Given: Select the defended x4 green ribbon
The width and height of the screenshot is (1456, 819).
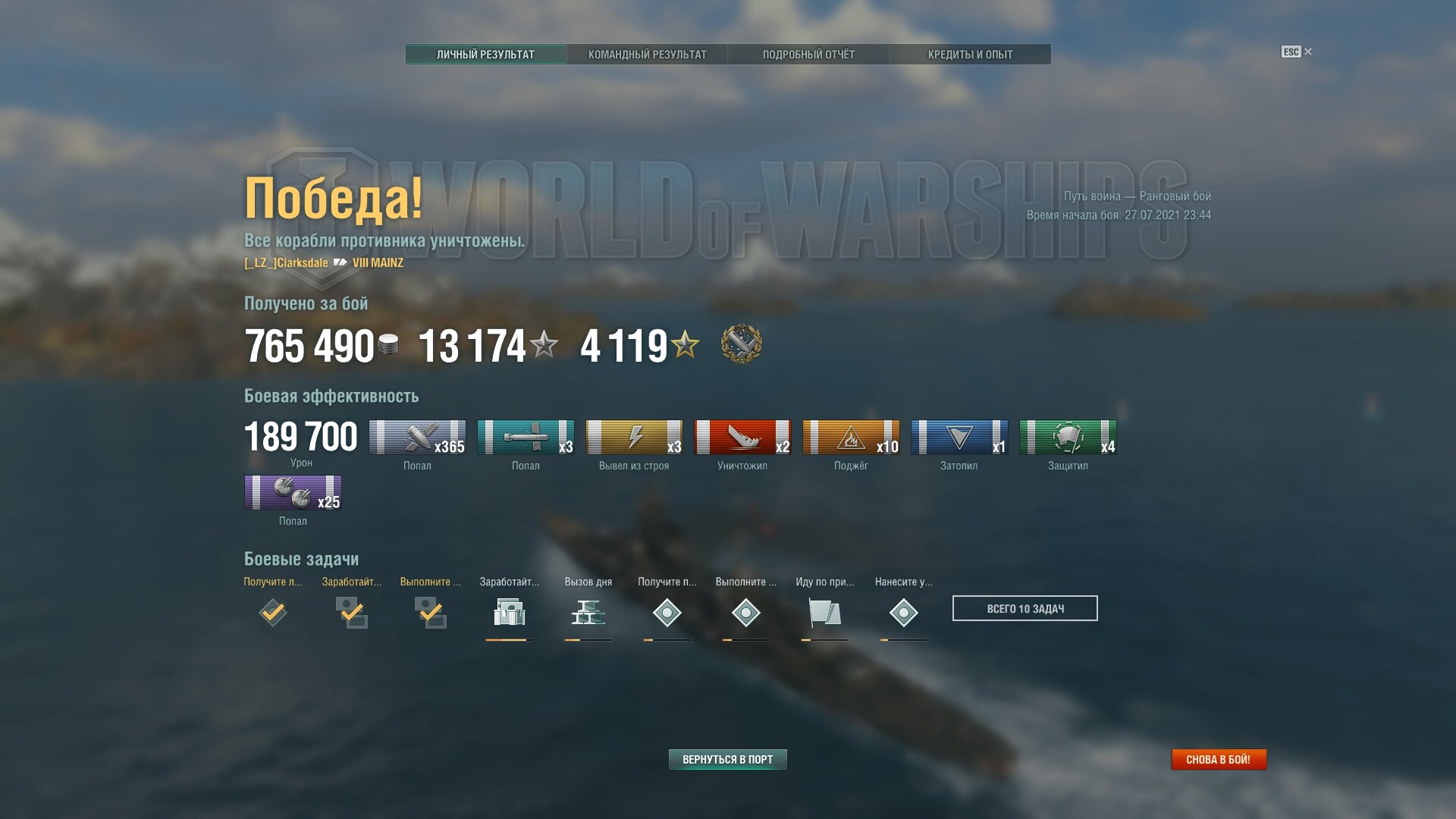Looking at the screenshot, I should (x=1068, y=438).
